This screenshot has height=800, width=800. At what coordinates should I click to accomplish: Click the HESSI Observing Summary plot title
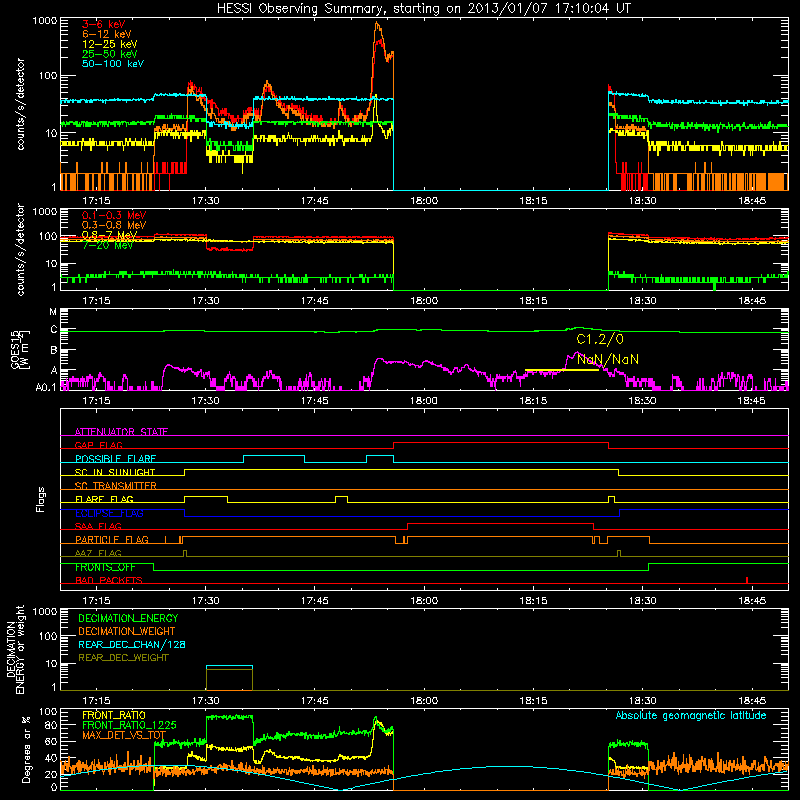tap(424, 9)
